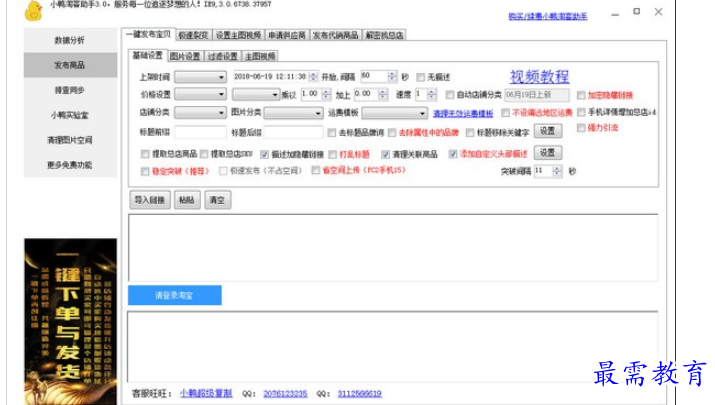Viewport: 715px width, 405px height.
Task: Switch to the 设置主图视频 tab
Action: click(238, 35)
